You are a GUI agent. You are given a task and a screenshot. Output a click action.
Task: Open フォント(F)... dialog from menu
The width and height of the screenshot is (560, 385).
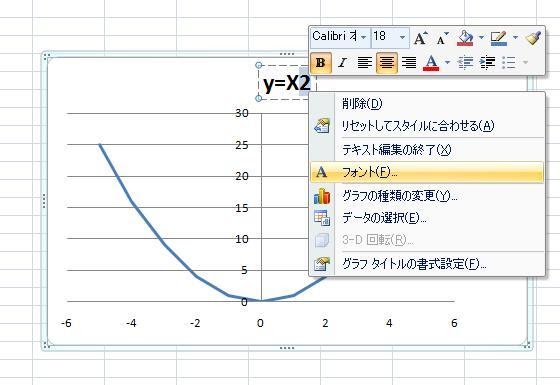click(427, 172)
